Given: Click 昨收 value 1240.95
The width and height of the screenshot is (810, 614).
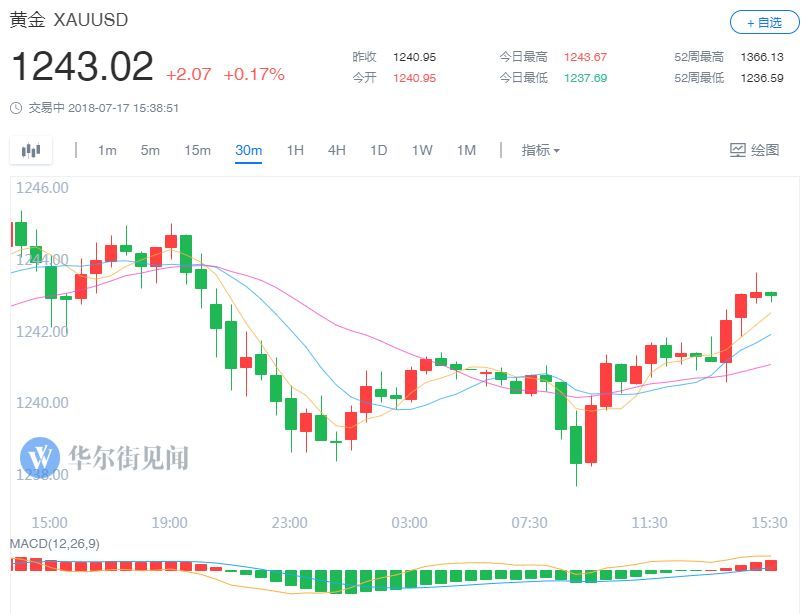Looking at the screenshot, I should [x=414, y=57].
